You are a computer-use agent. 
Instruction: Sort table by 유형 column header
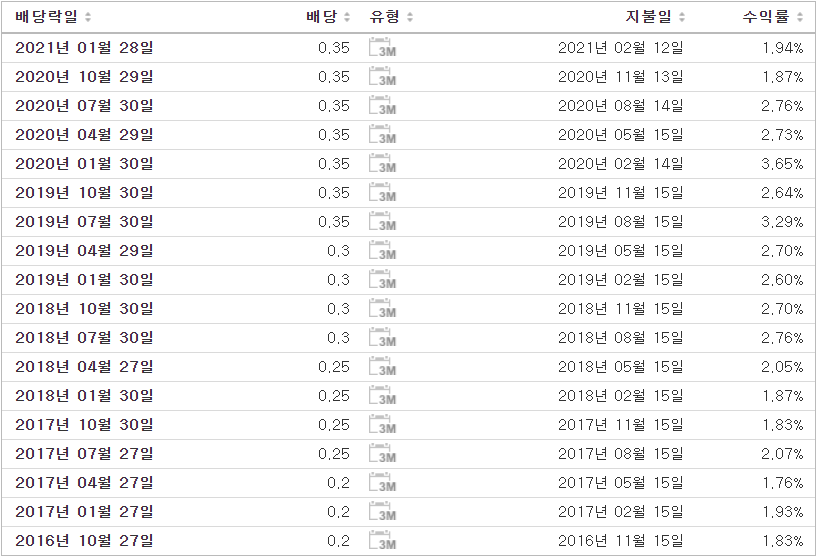pos(391,17)
